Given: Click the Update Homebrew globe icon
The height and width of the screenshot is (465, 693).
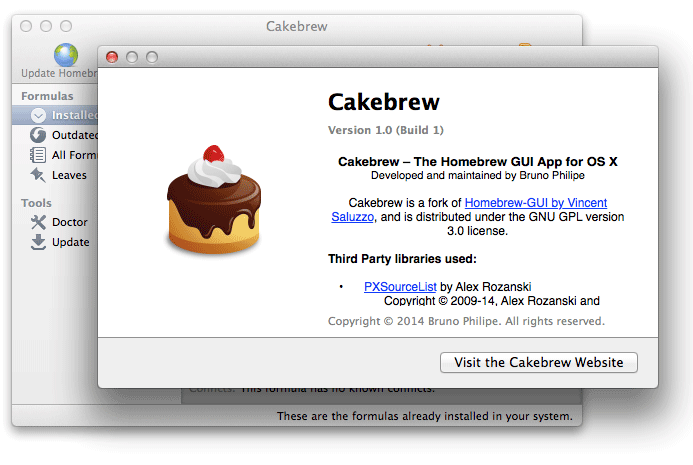Looking at the screenshot, I should 66,55.
